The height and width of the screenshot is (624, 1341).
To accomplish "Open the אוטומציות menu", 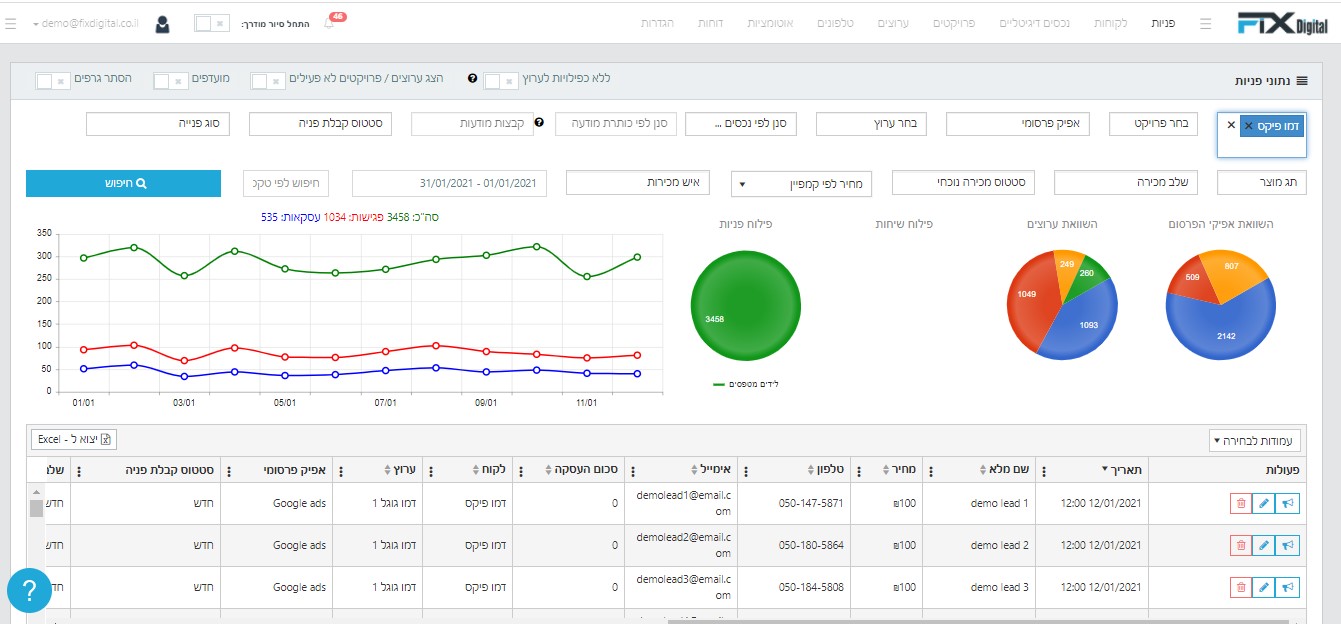I will click(x=770, y=23).
